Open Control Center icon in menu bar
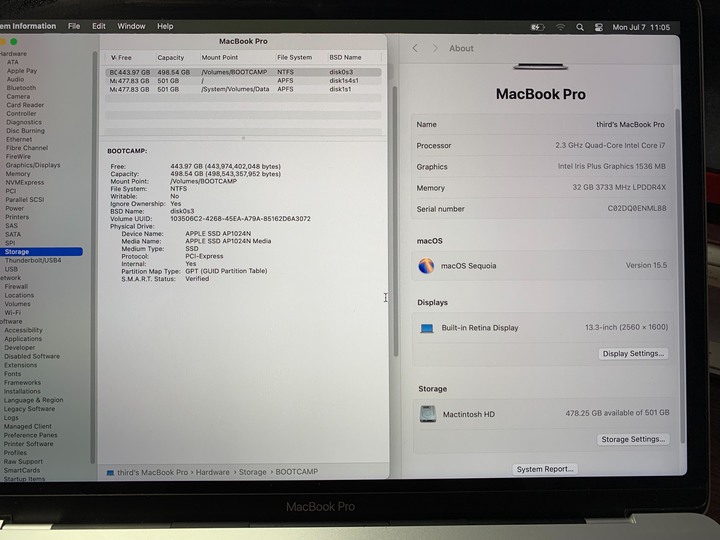 tap(599, 28)
